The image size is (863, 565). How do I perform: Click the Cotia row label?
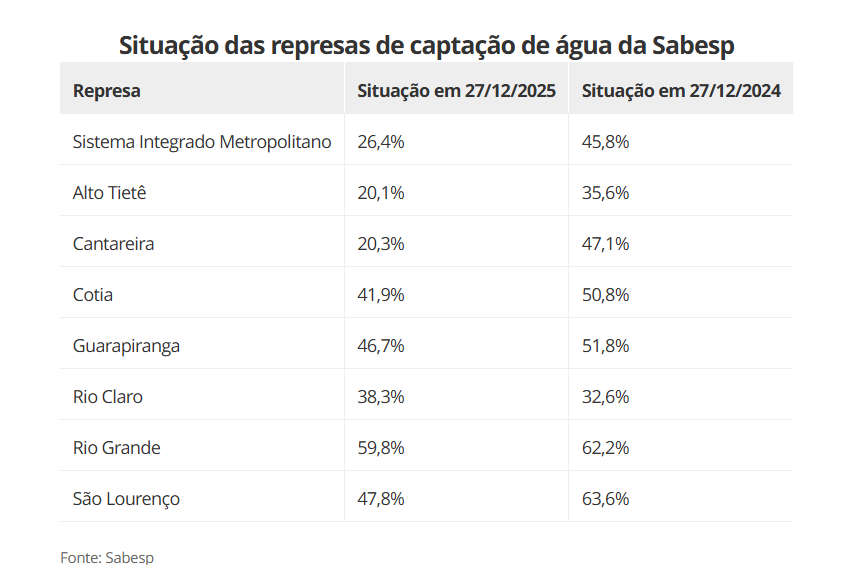point(93,295)
